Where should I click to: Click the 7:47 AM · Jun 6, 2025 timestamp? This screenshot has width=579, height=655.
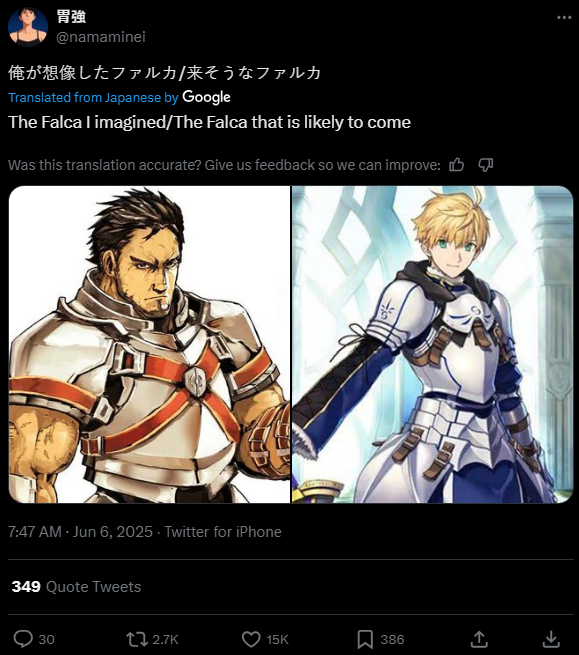80,532
